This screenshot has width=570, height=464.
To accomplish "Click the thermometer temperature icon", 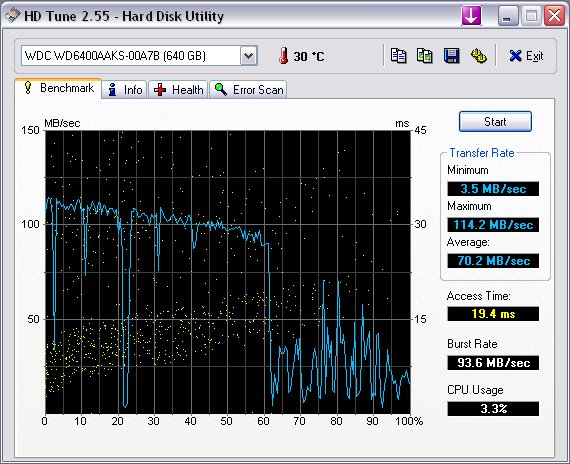I will click(284, 56).
